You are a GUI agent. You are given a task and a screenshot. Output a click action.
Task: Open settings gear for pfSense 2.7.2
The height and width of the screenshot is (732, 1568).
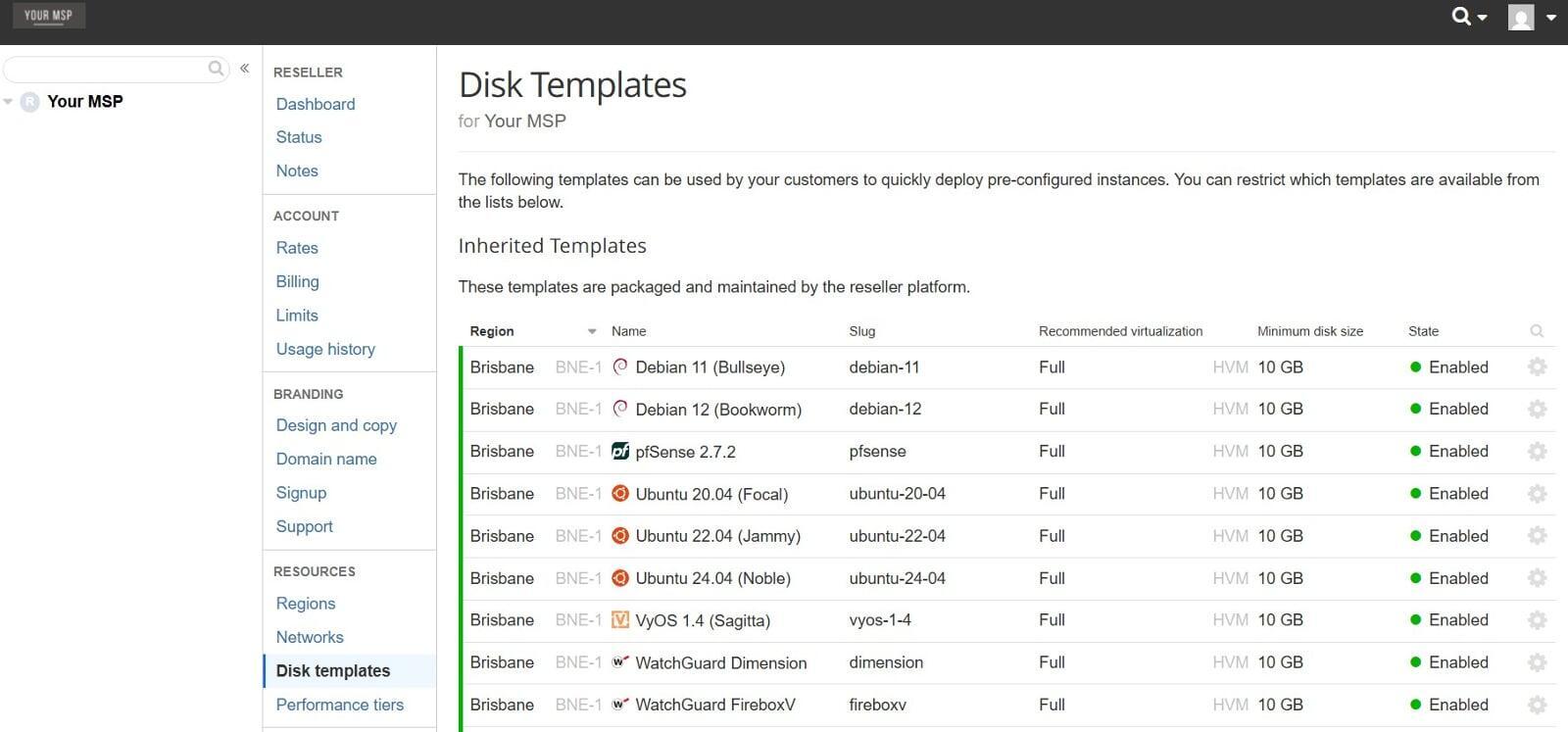pyautogui.click(x=1537, y=452)
